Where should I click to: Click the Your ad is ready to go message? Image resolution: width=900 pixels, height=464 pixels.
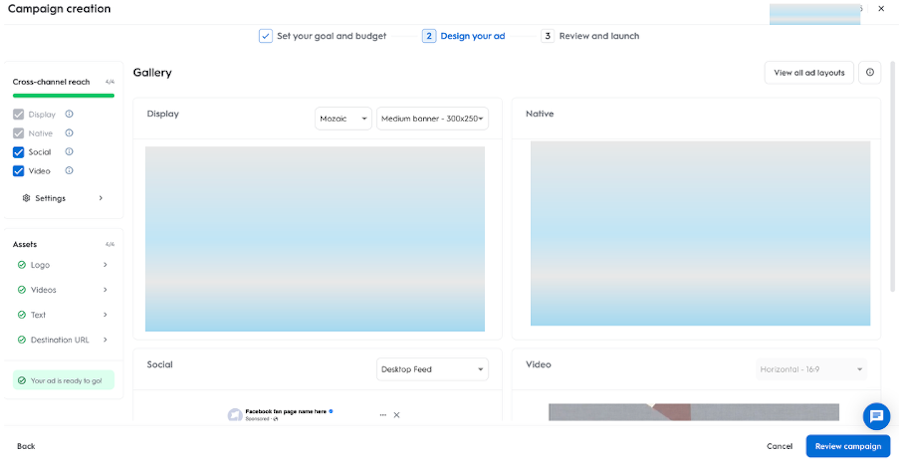(x=63, y=380)
